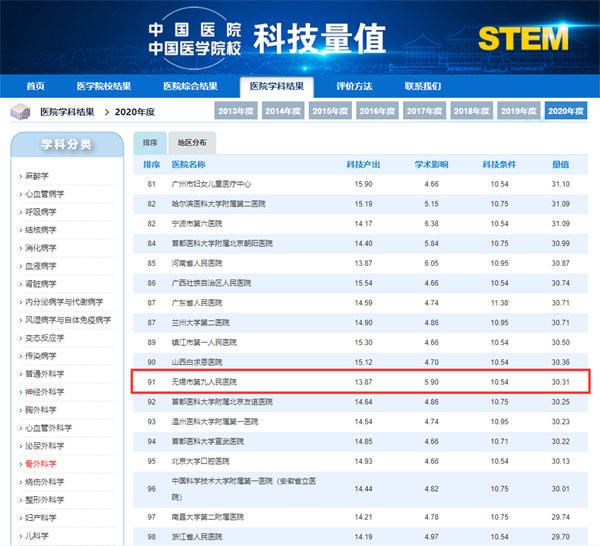Select 风湿病学与自体免疫病学 subject

point(68,320)
